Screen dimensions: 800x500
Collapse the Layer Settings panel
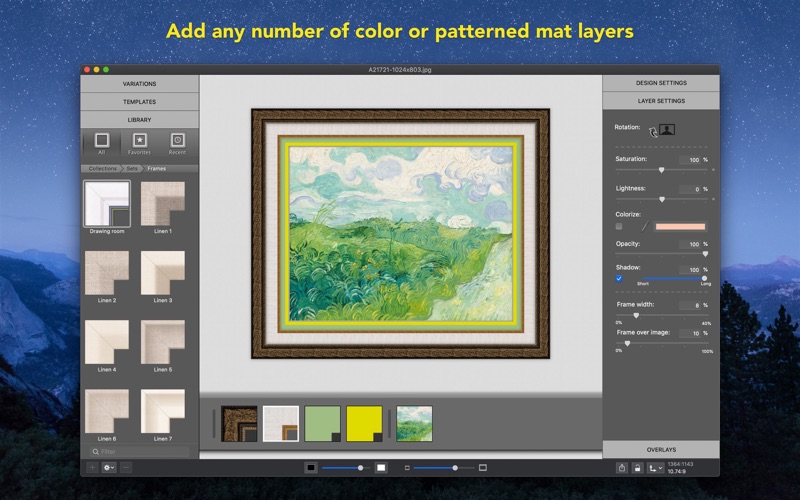pyautogui.click(x=661, y=101)
